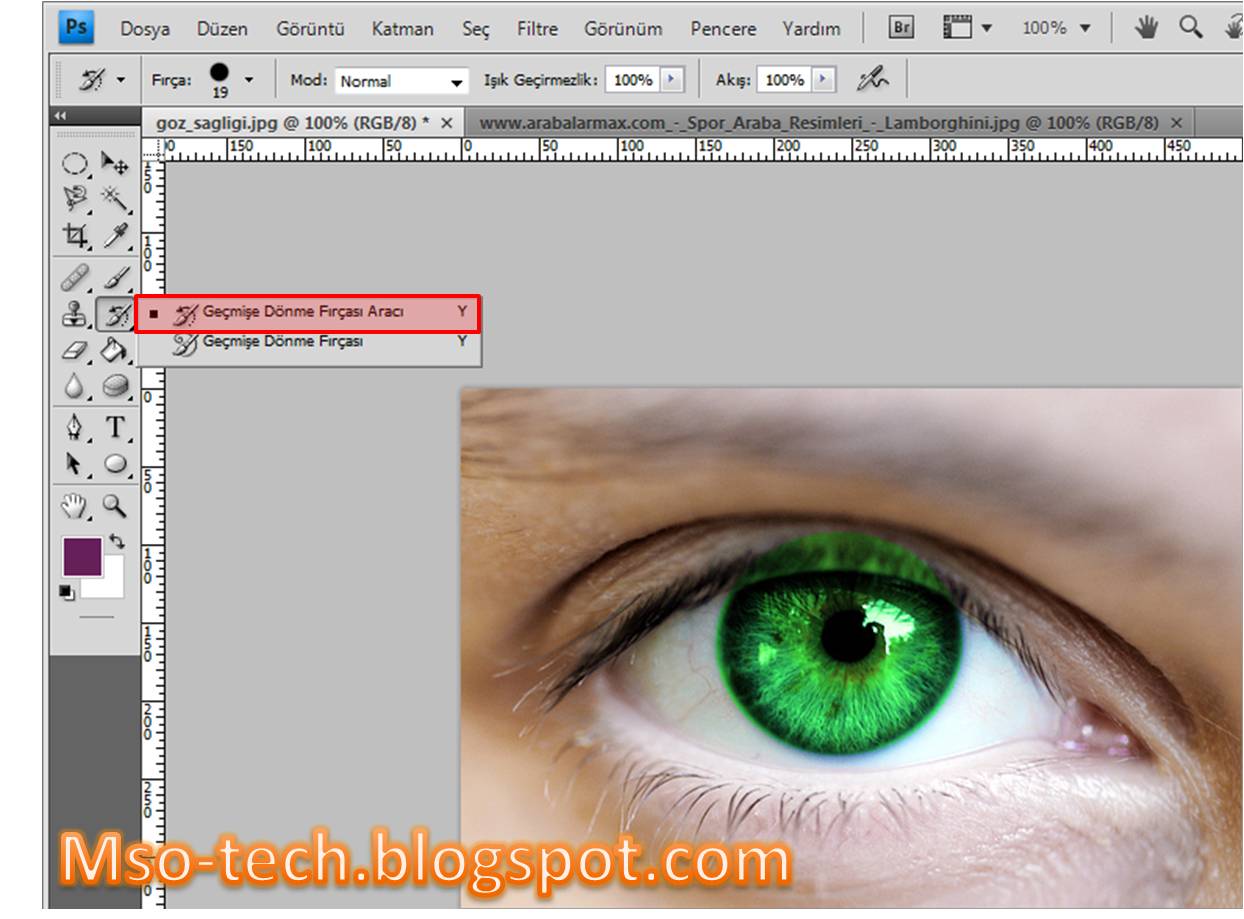The image size is (1244, 919).
Task: Select the Clone Stamp tool
Action: pos(76,314)
